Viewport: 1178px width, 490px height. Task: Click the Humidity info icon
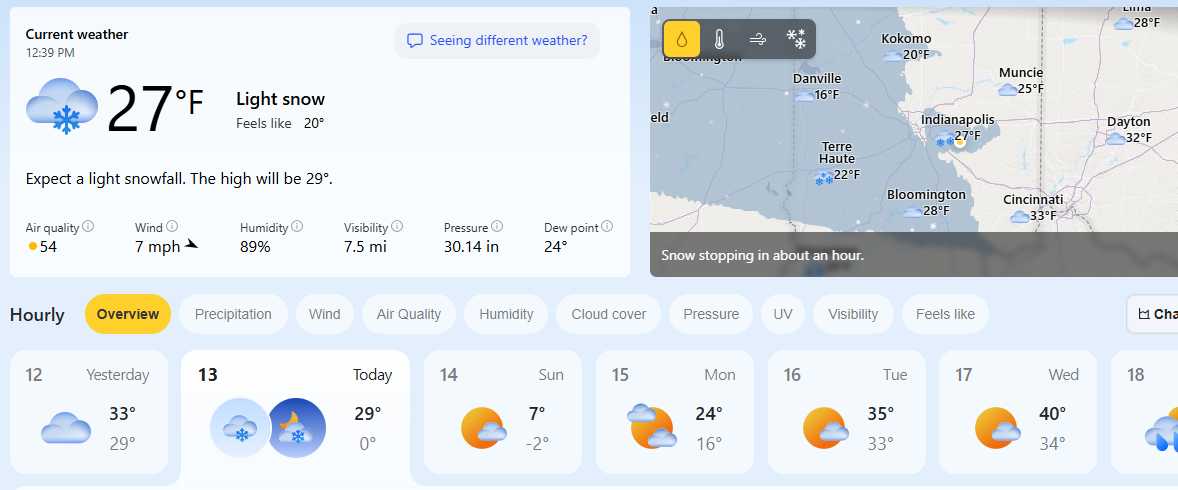[297, 227]
